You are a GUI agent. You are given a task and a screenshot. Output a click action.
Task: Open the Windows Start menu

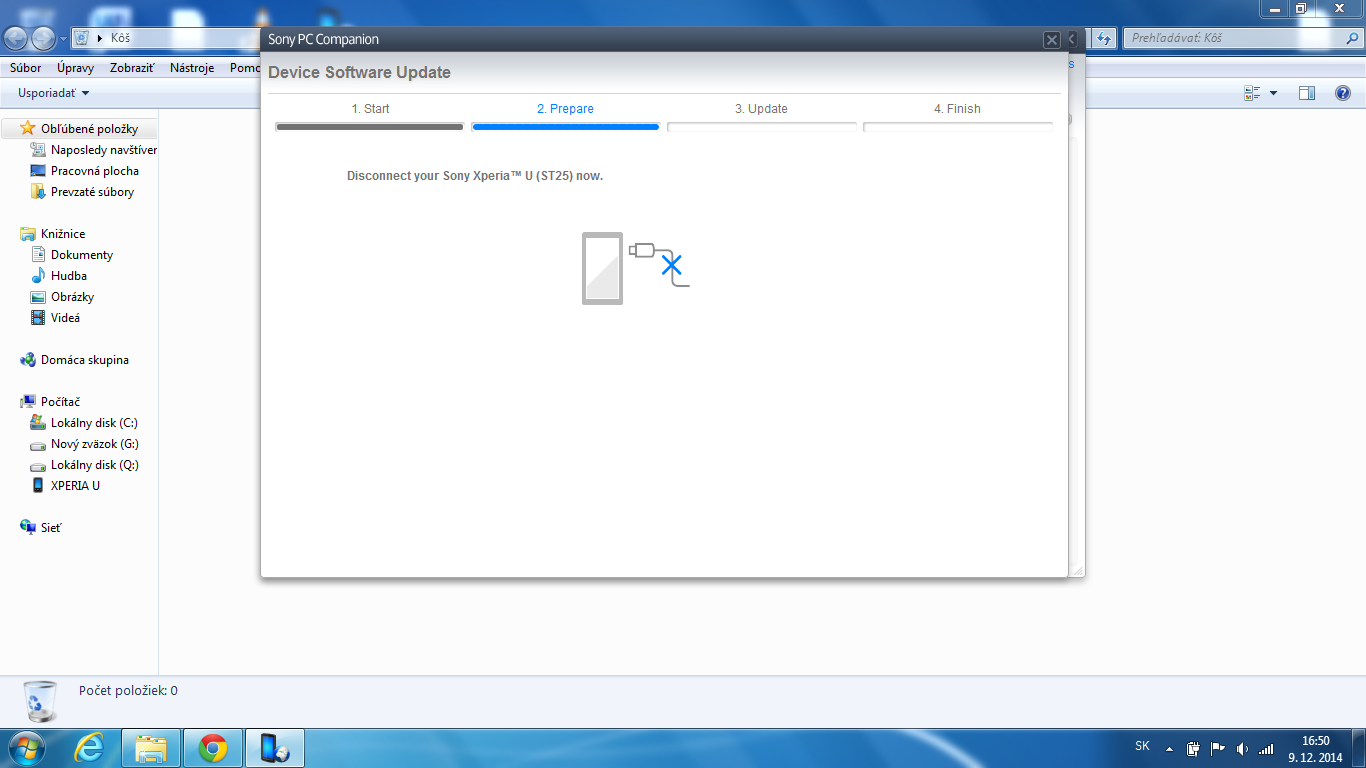click(x=25, y=748)
